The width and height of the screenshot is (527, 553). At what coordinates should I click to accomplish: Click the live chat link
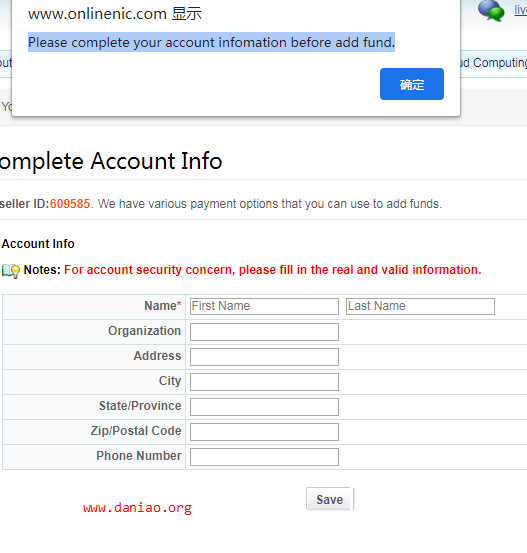click(520, 10)
